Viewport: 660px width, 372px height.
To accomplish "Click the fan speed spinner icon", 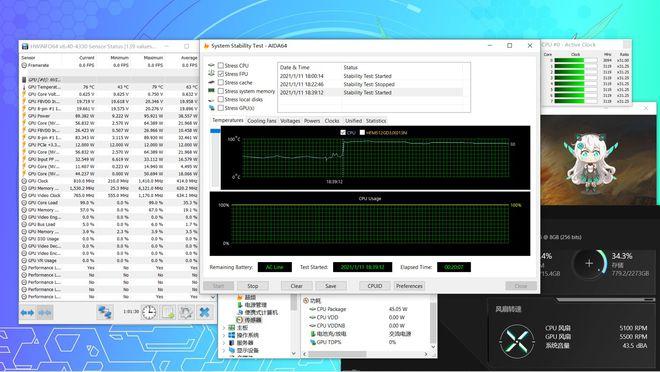I will (516, 340).
